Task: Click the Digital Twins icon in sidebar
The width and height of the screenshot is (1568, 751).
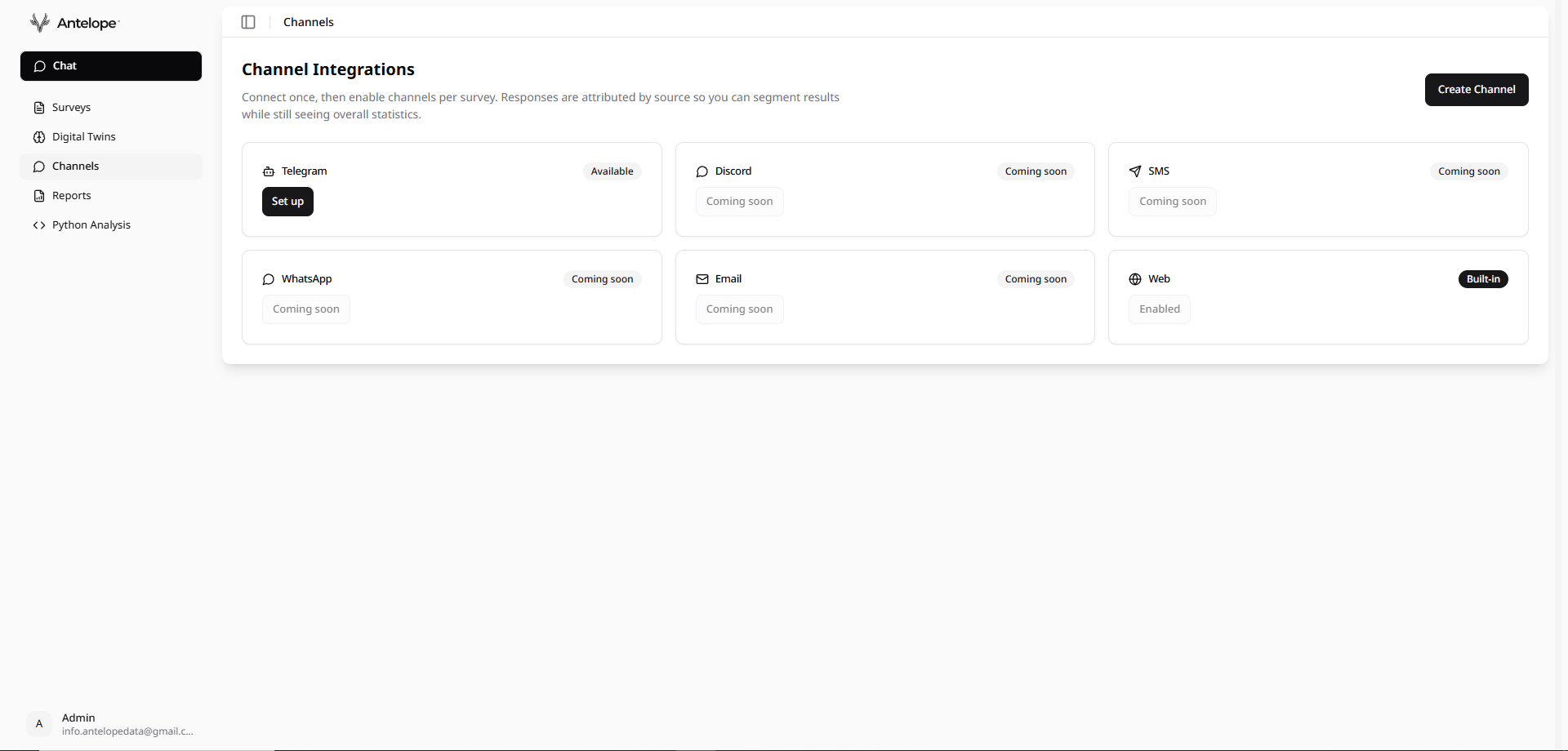Action: tap(39, 136)
